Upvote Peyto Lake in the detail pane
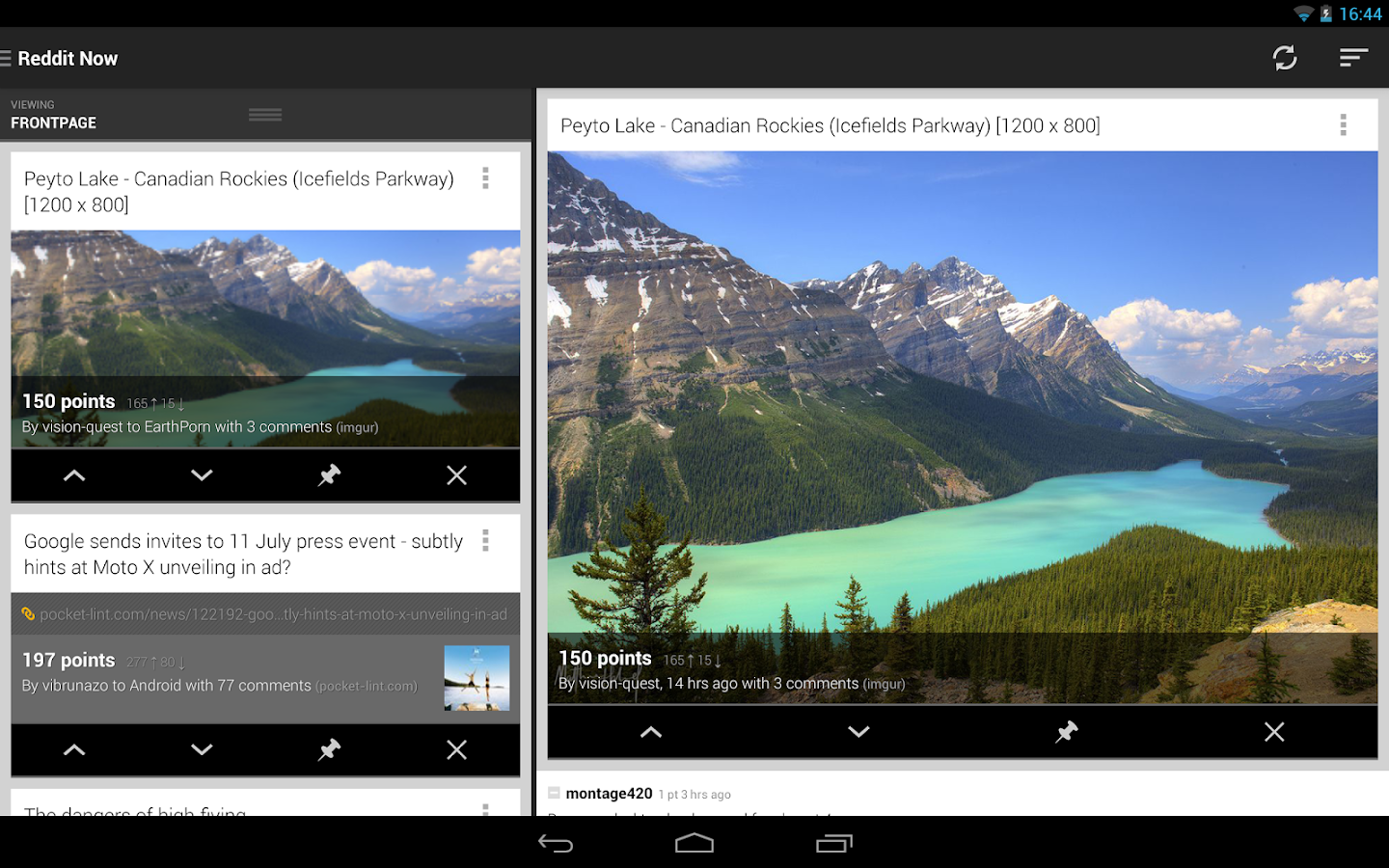 651,732
